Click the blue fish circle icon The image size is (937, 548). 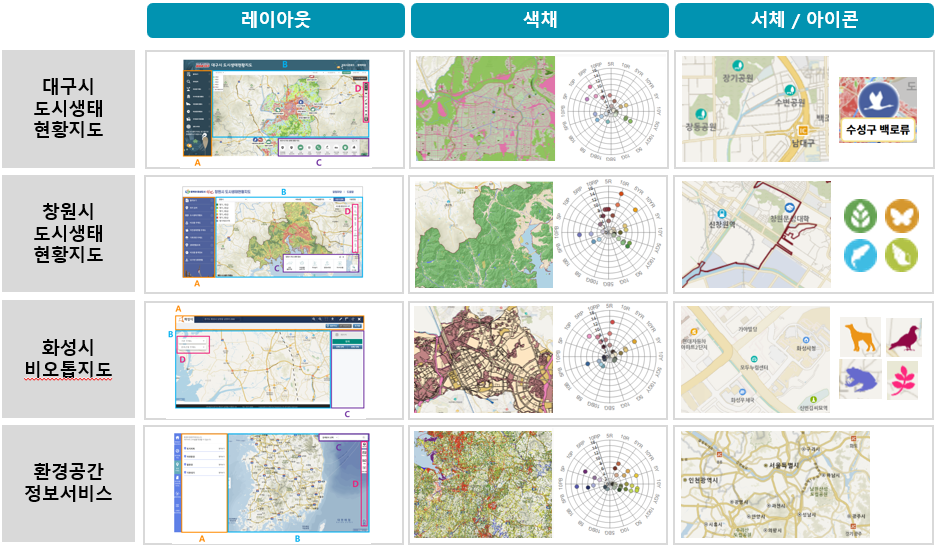click(859, 255)
